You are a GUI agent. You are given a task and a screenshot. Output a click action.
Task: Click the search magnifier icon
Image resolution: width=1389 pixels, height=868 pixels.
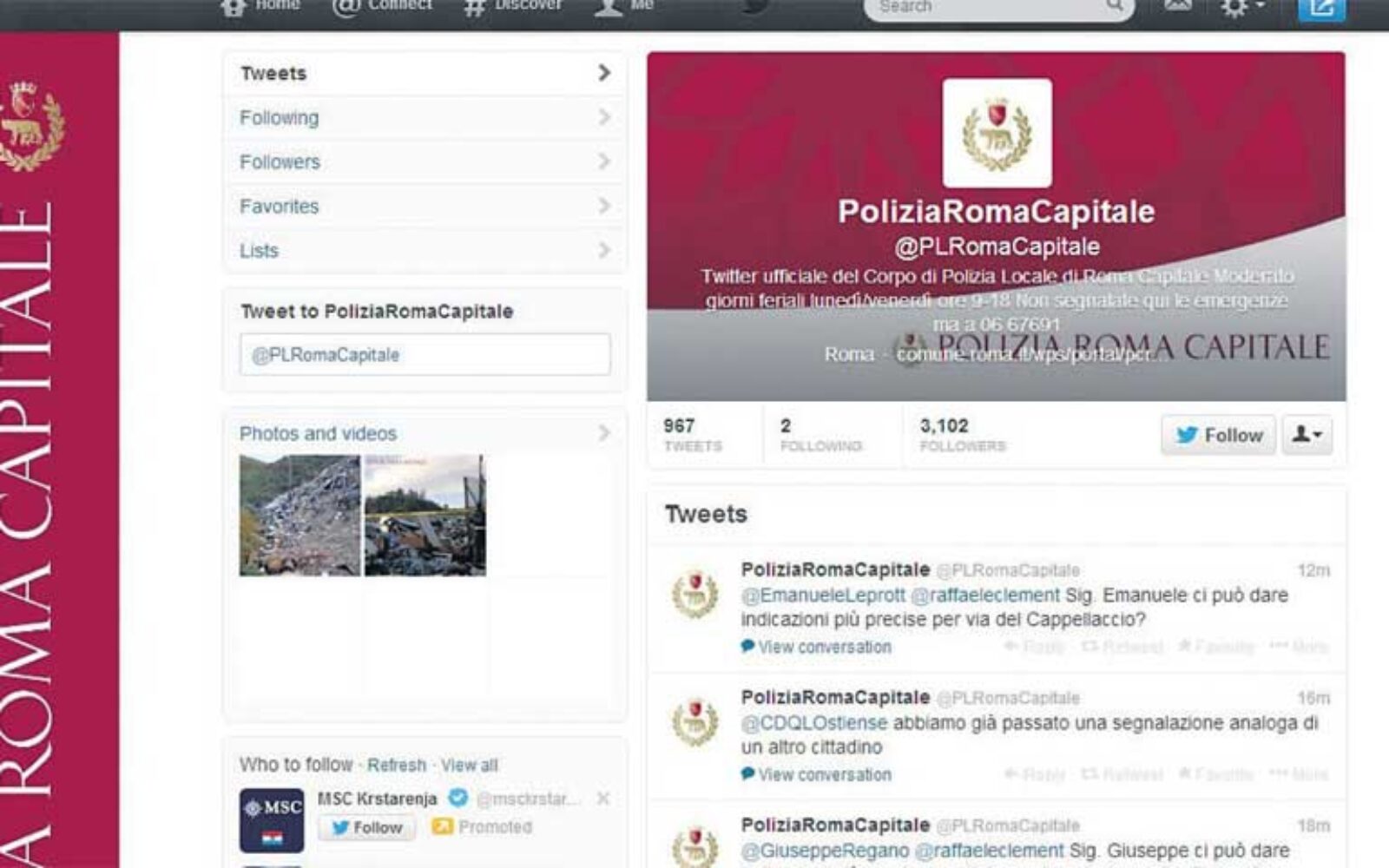1114,8
